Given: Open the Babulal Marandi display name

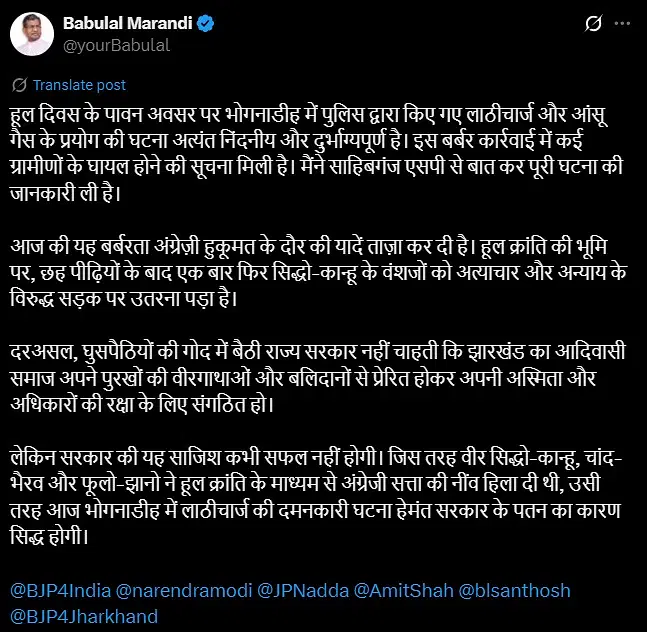Looking at the screenshot, I should pyautogui.click(x=128, y=24).
